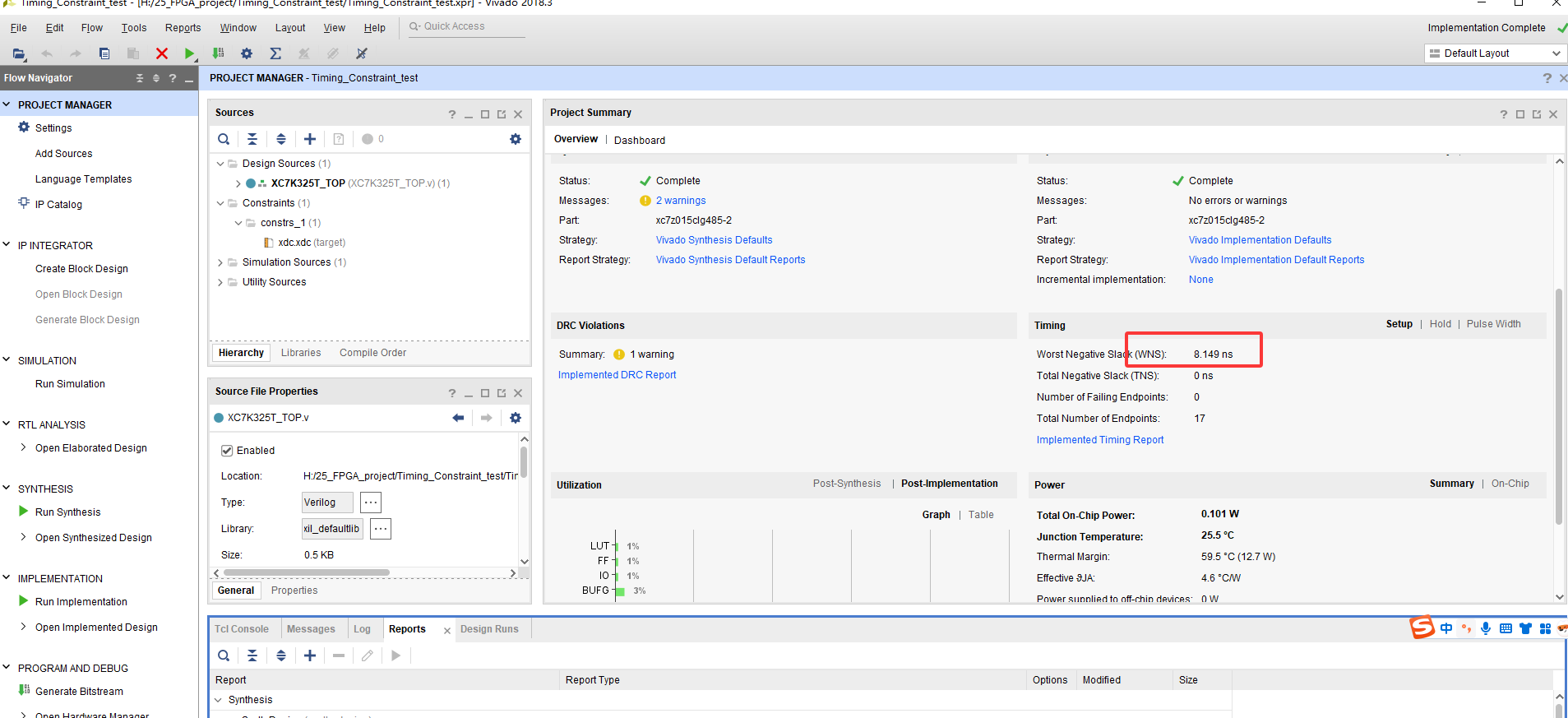1568x718 pixels.
Task: Collapse all in Sources panel
Action: [x=252, y=139]
